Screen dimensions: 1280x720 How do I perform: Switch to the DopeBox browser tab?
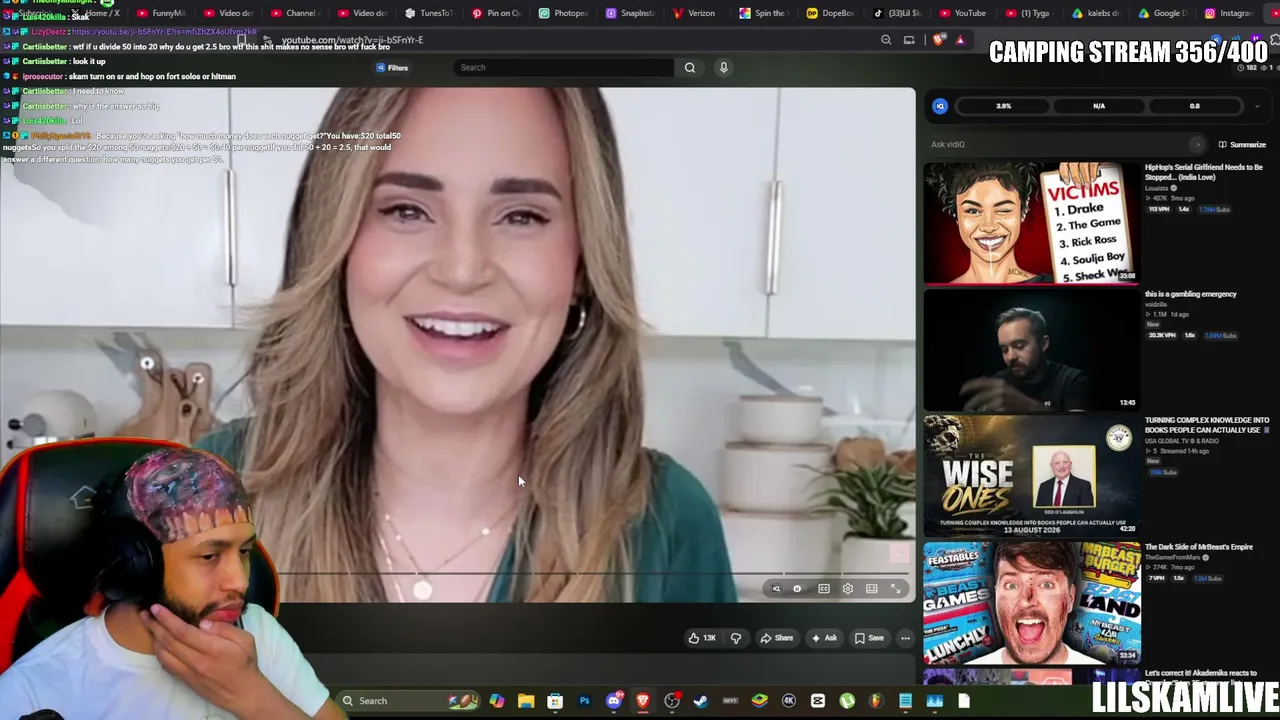[831, 13]
